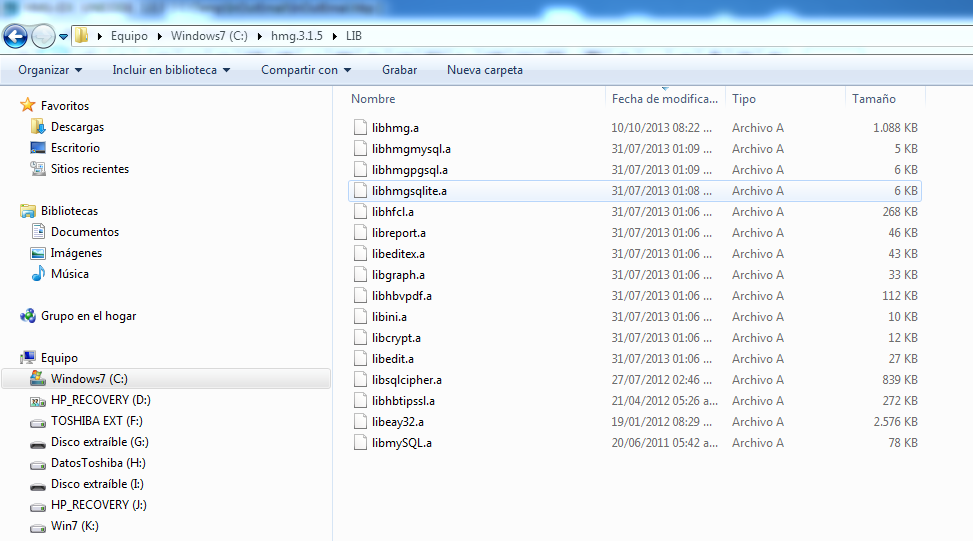Open the Organizar dropdown menu
This screenshot has height=541, width=973.
coord(50,70)
